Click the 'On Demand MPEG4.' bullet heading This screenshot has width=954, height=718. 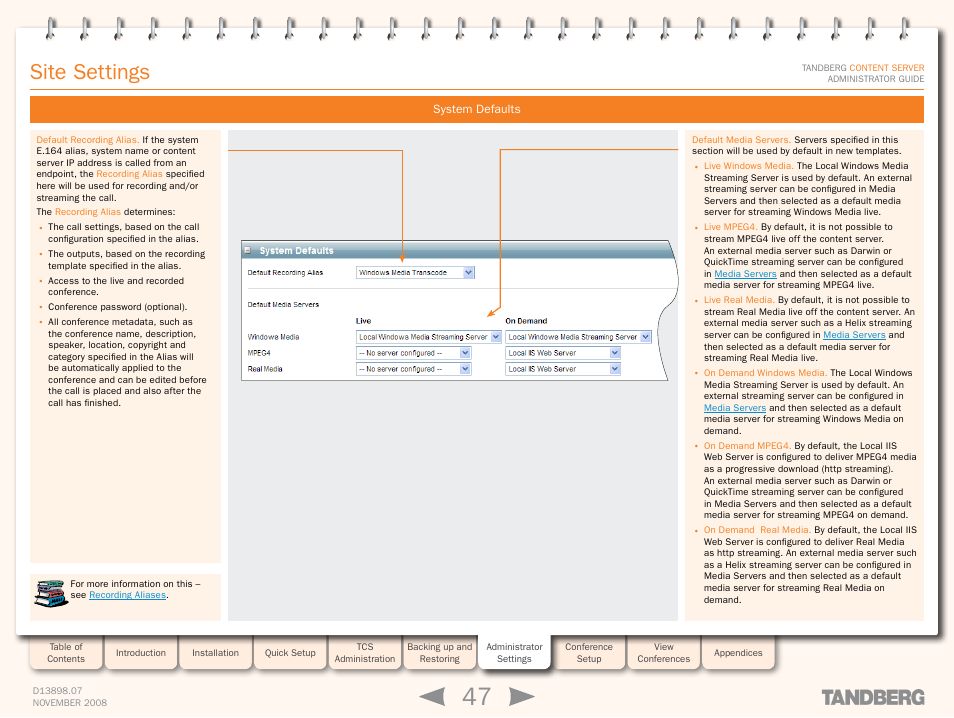point(747,445)
